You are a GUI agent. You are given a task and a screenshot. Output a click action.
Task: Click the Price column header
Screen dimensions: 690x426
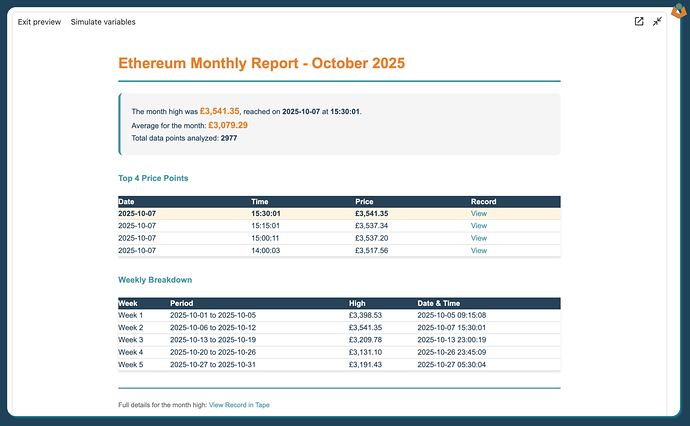pyautogui.click(x=364, y=201)
